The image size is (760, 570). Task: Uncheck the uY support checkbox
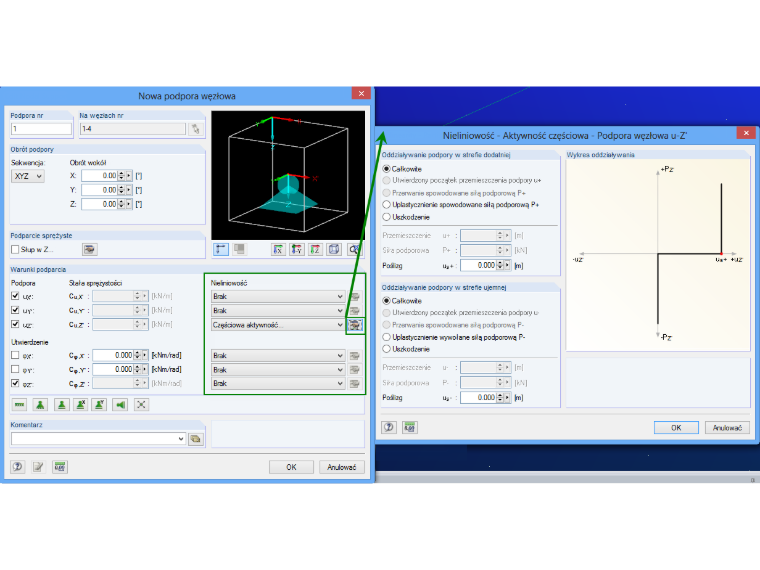tap(15, 310)
